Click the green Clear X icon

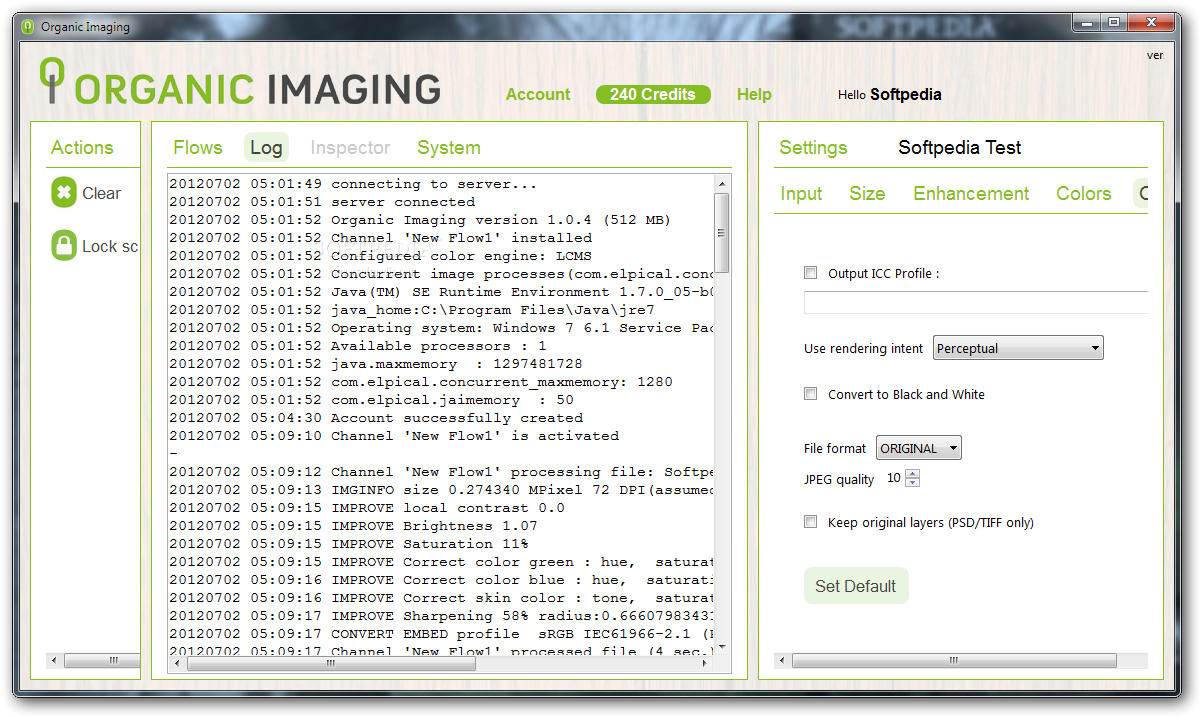tap(64, 193)
